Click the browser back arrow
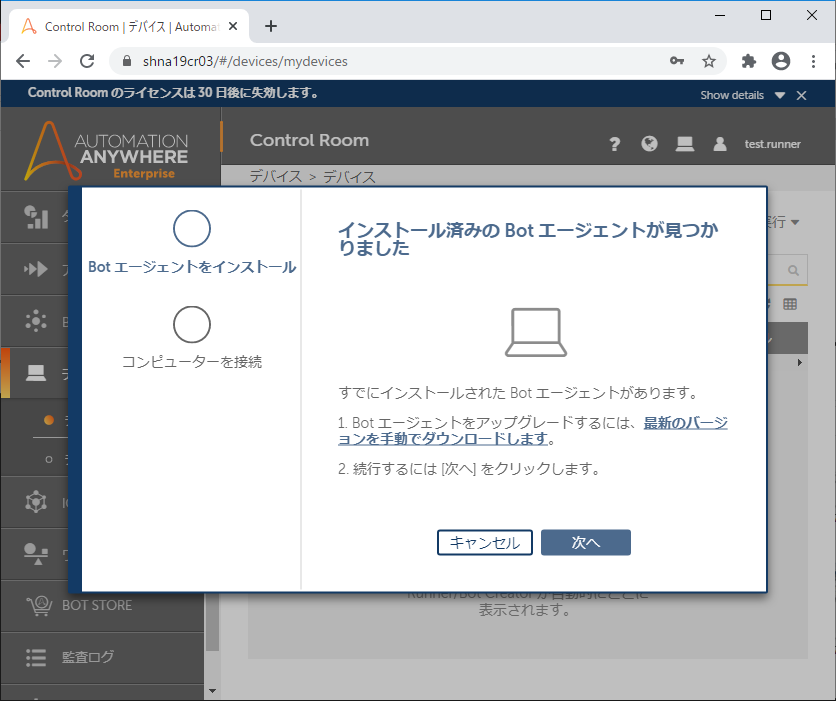 (x=23, y=61)
